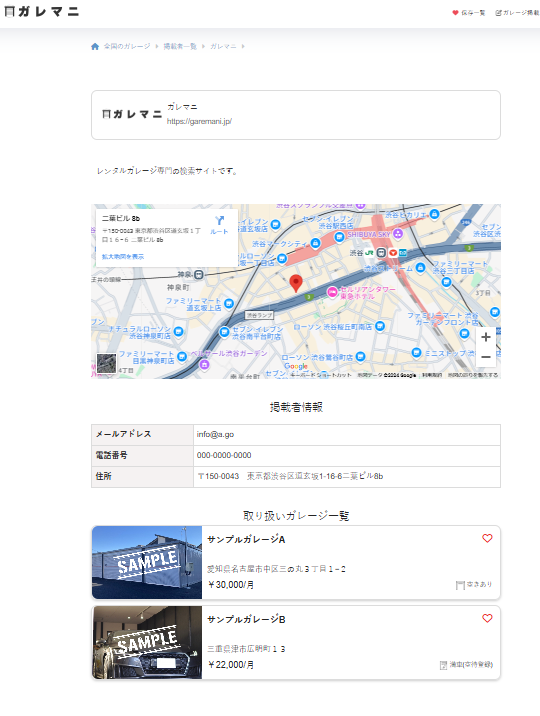Click the ガレマニ breadcrumb item
Screen dimensions: 540x716
223,47
